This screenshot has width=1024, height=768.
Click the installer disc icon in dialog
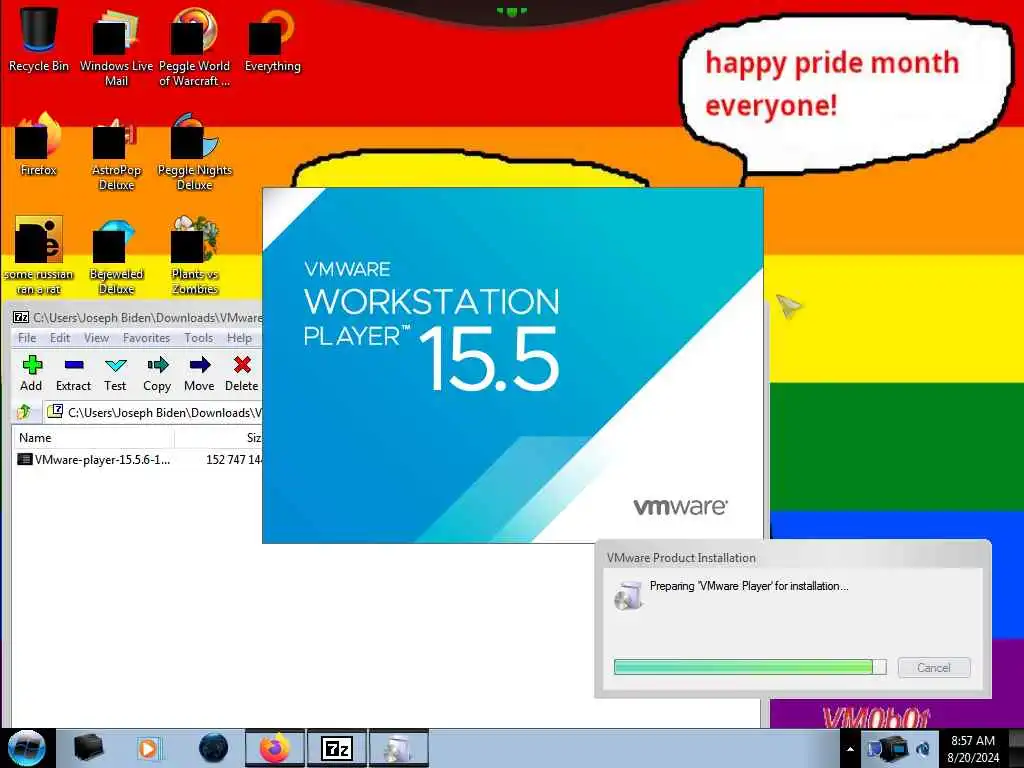628,595
